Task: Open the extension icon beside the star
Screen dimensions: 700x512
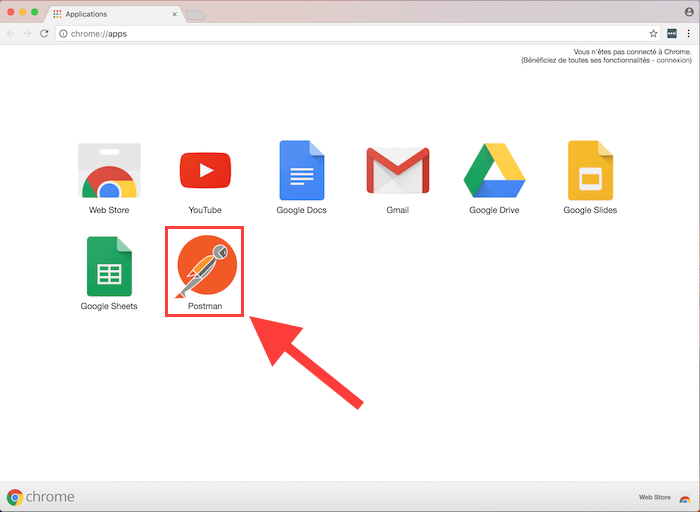Action: (672, 33)
